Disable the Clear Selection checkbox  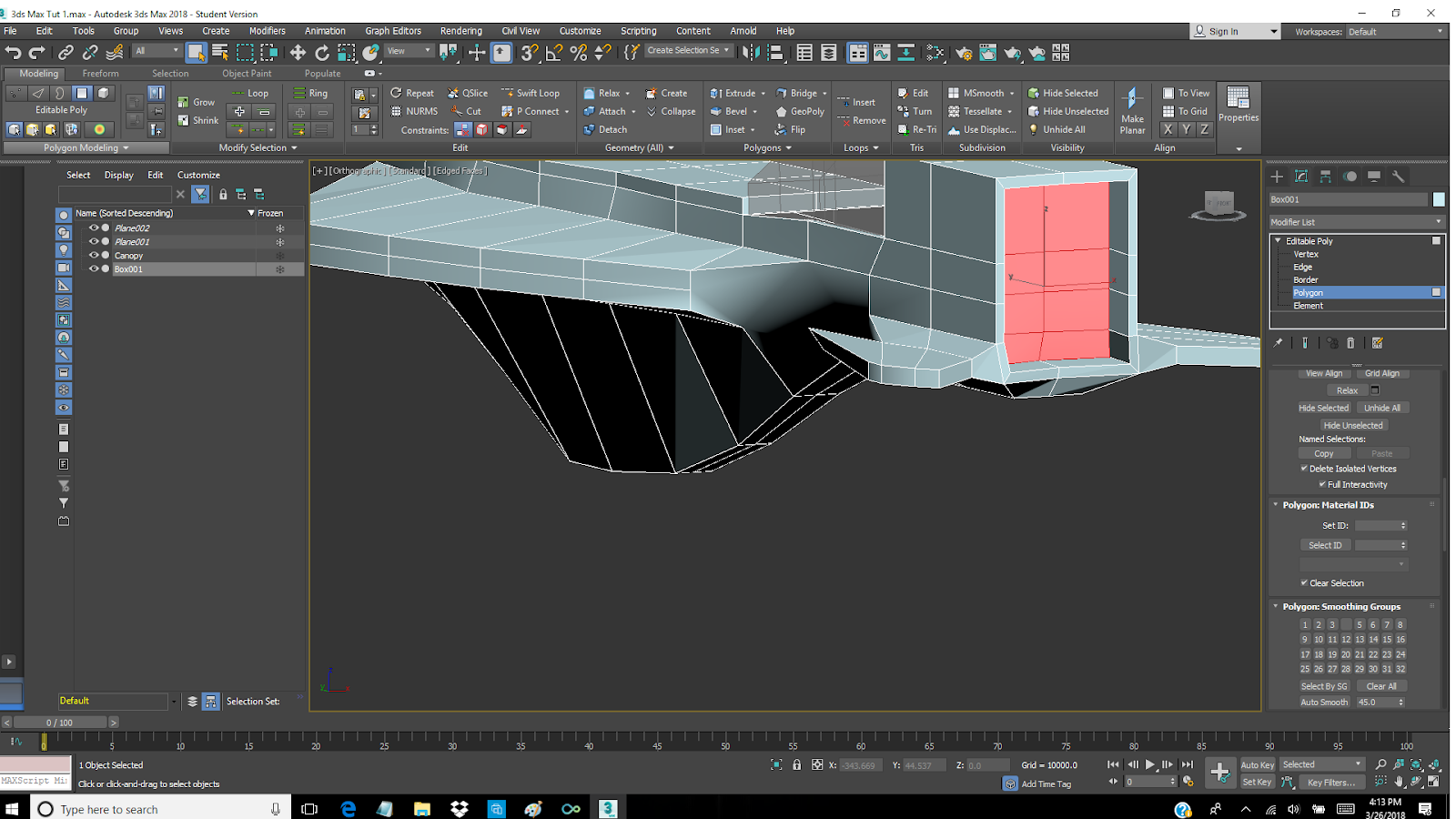[1305, 582]
